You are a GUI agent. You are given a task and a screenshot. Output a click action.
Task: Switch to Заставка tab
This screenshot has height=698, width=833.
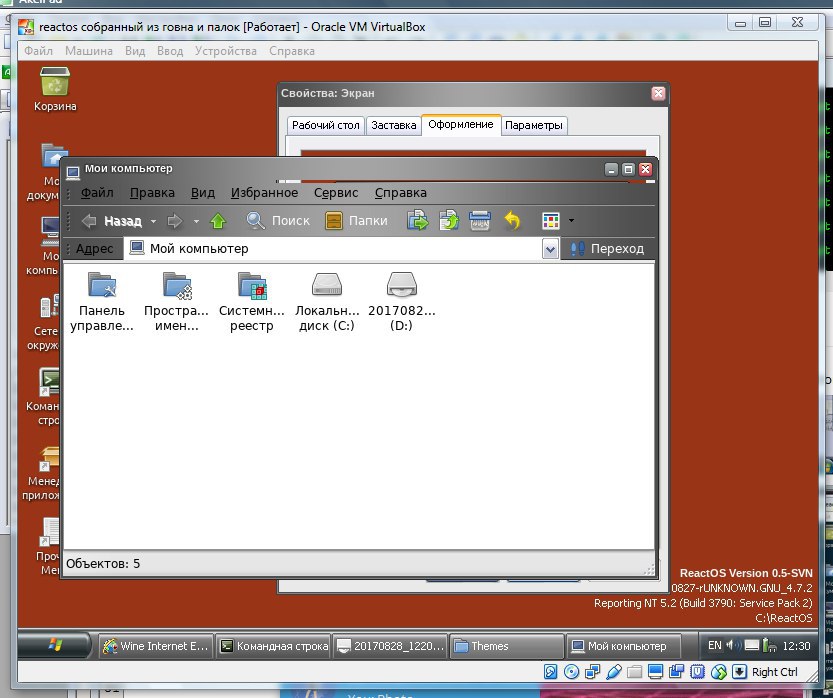(x=393, y=125)
